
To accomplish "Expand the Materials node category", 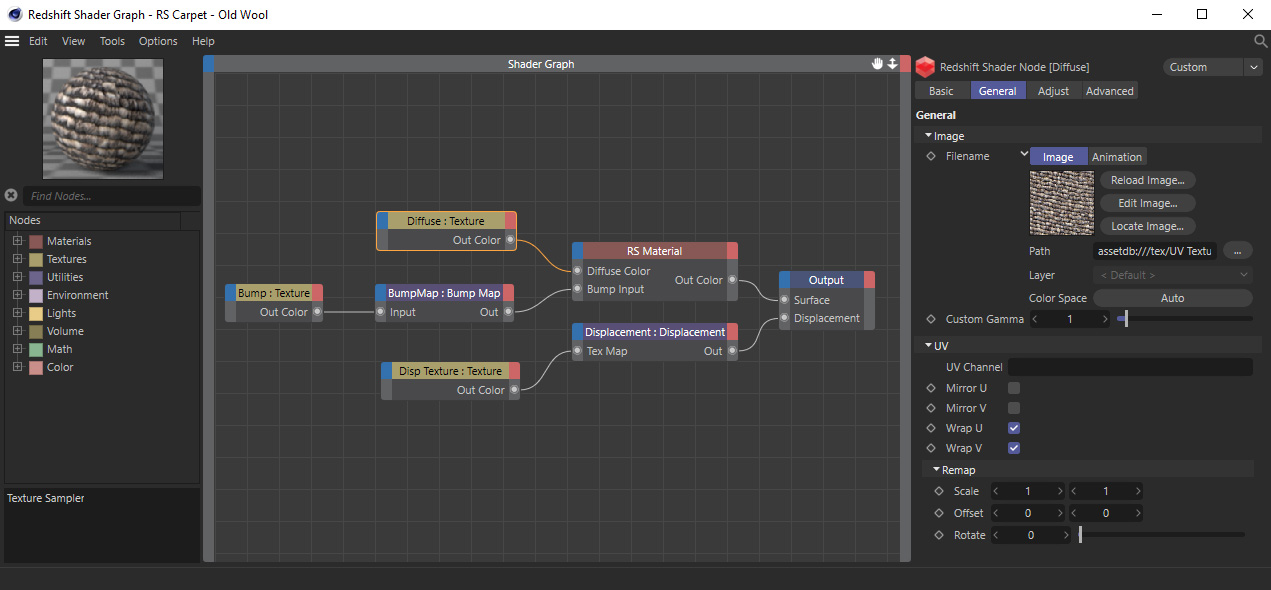I will pyautogui.click(x=17, y=241).
